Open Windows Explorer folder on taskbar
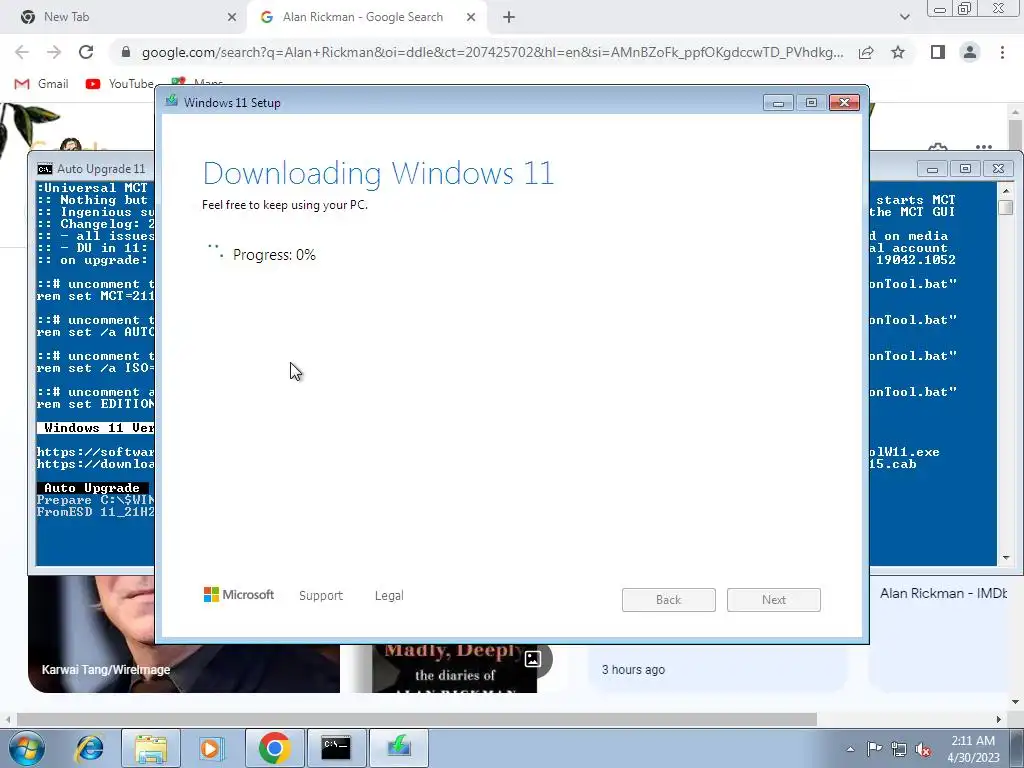The image size is (1024, 768). [x=151, y=748]
